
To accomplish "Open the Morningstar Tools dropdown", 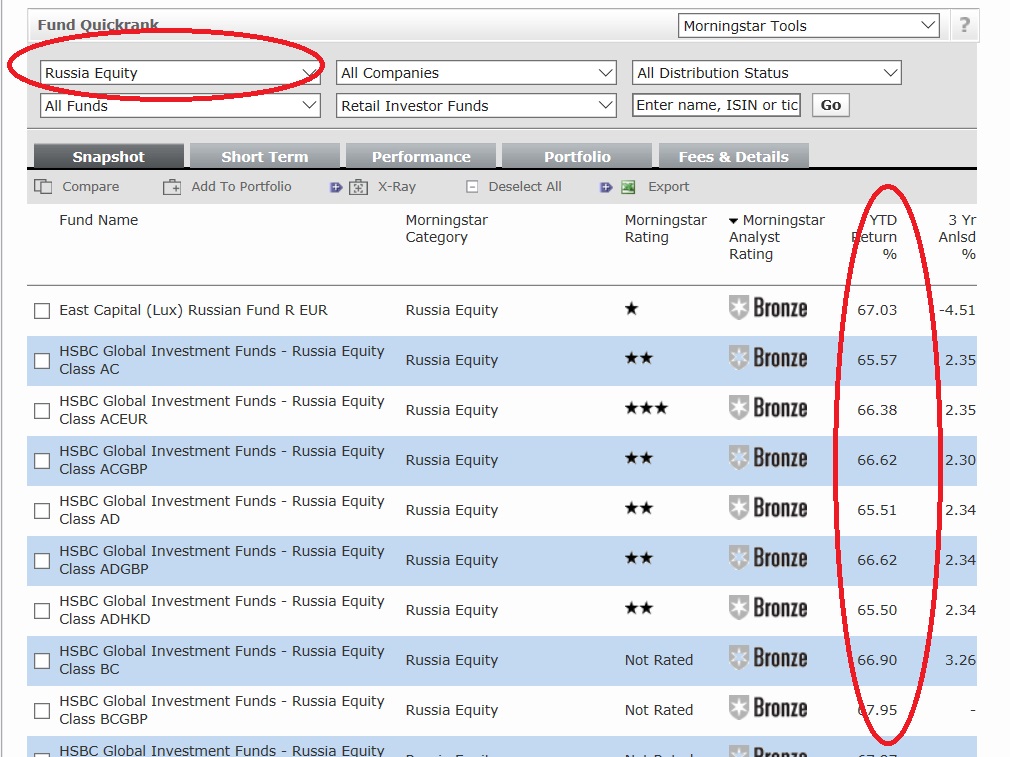I will pos(808,26).
